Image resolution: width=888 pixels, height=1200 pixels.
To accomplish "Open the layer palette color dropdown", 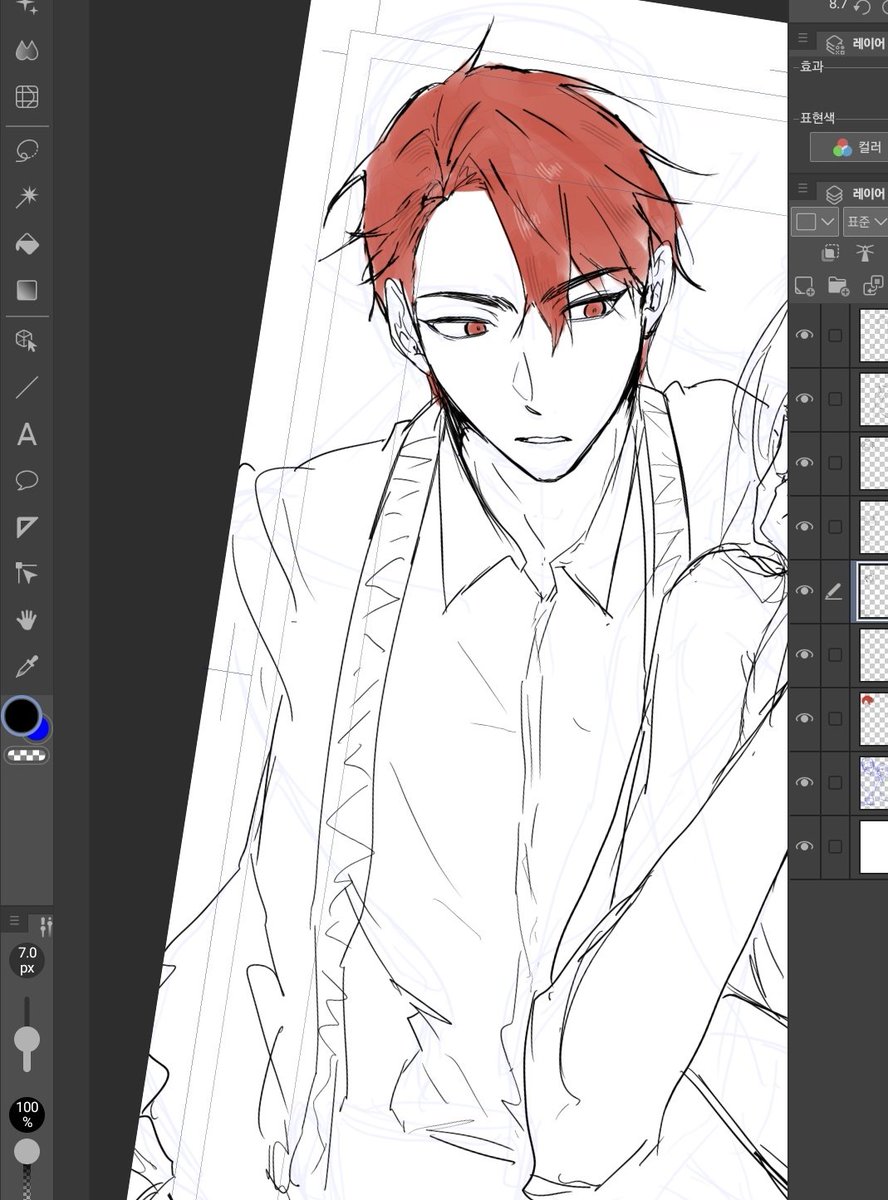I will pos(815,221).
